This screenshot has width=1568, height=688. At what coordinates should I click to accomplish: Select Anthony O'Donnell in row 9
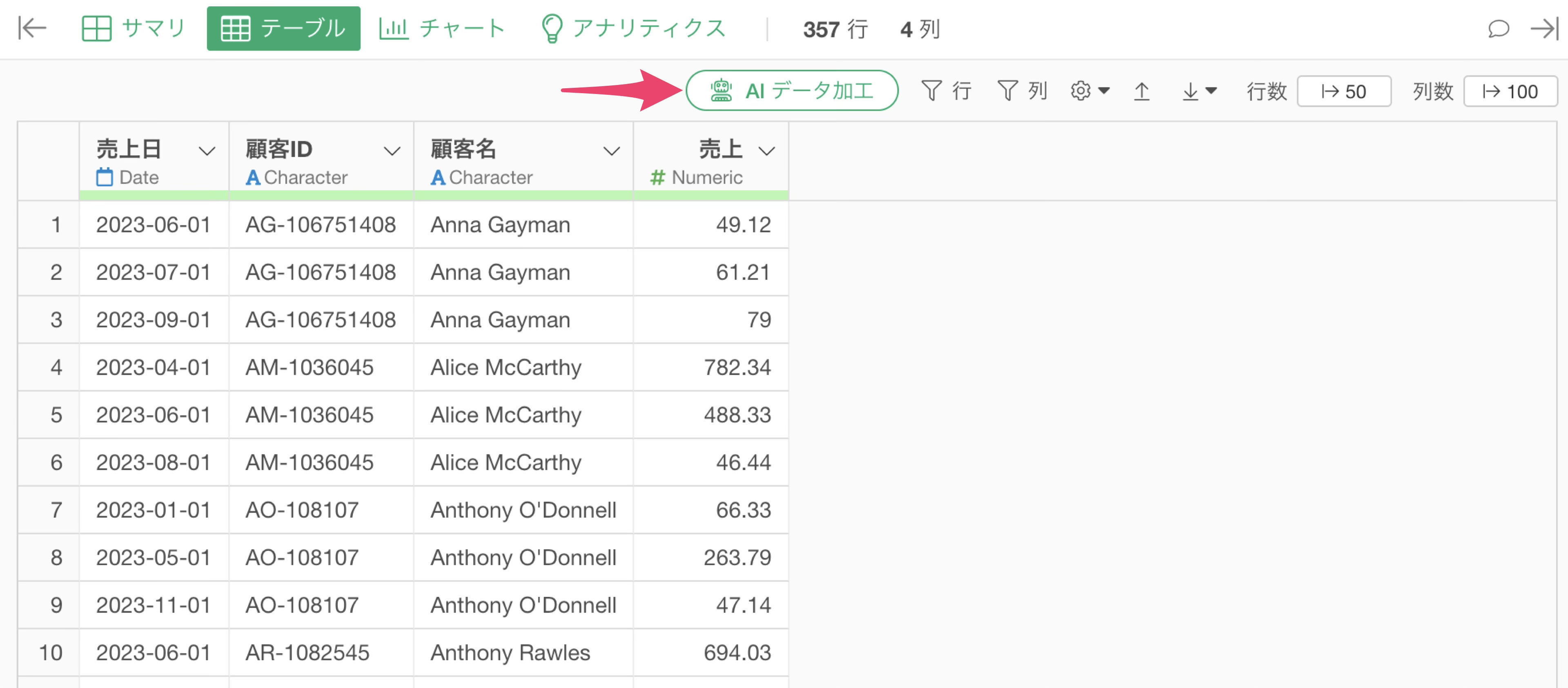point(523,605)
